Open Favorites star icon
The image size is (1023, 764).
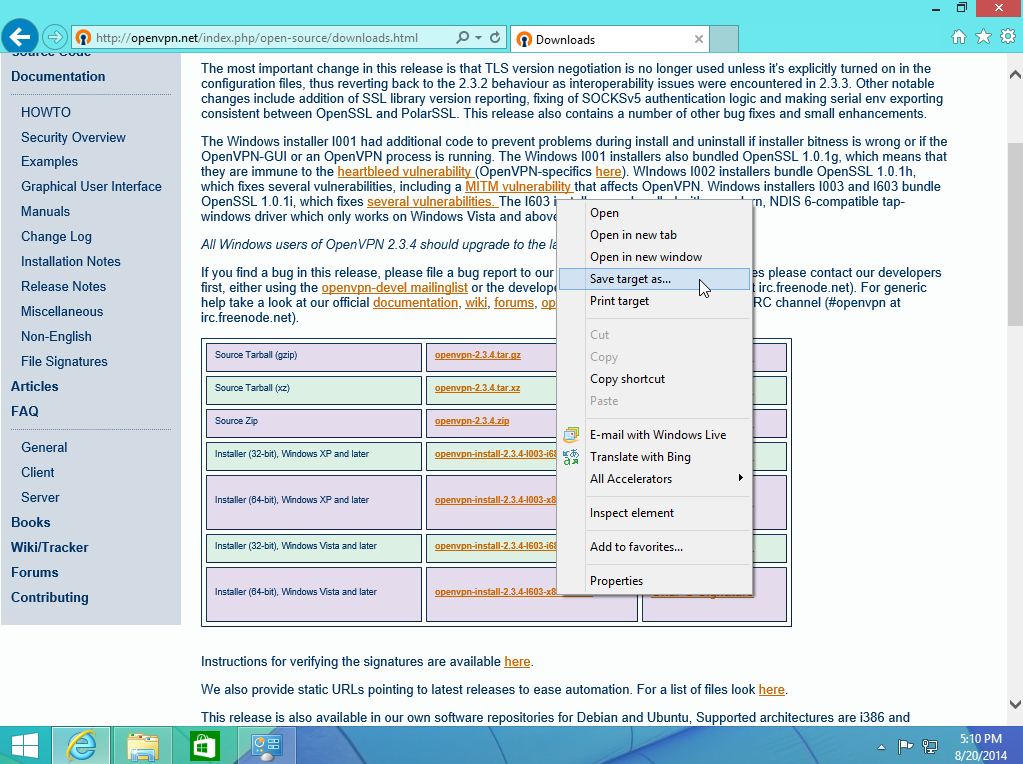pos(983,37)
